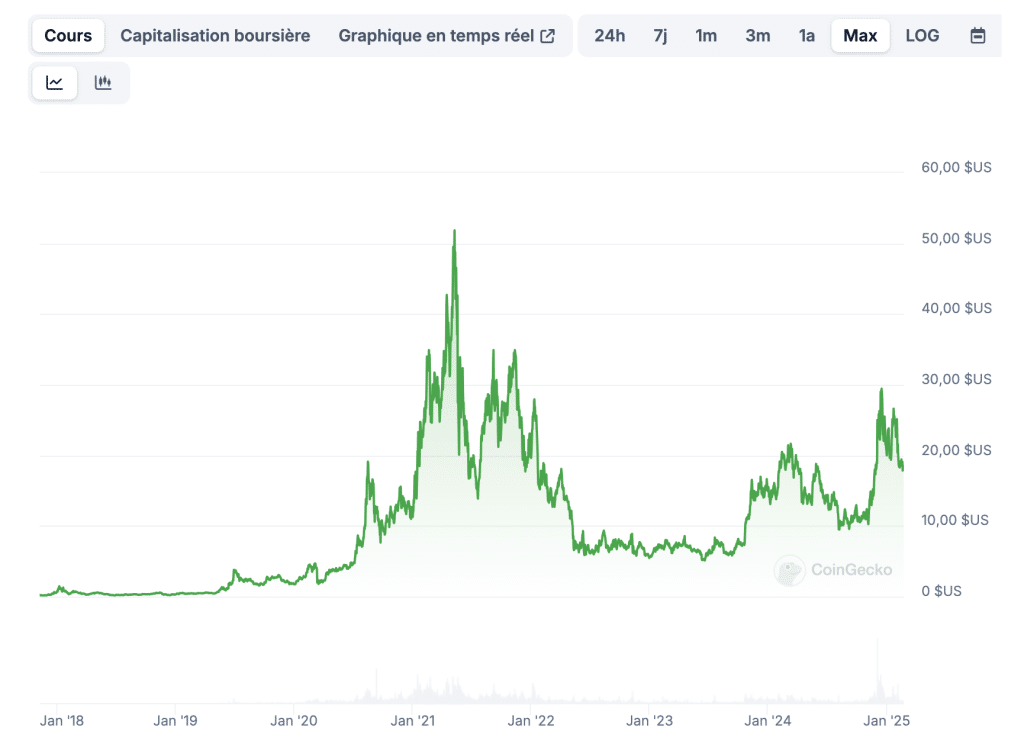
Task: Click the external link icon beside Graphique en temps réel
Action: point(548,36)
